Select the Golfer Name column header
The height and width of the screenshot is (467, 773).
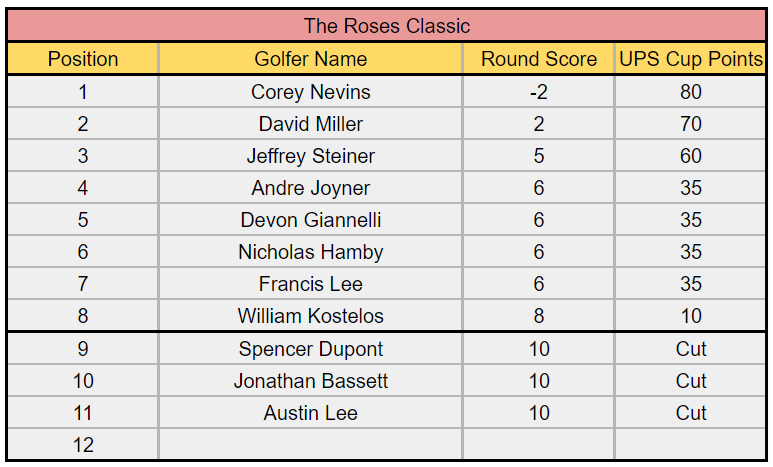tap(310, 59)
